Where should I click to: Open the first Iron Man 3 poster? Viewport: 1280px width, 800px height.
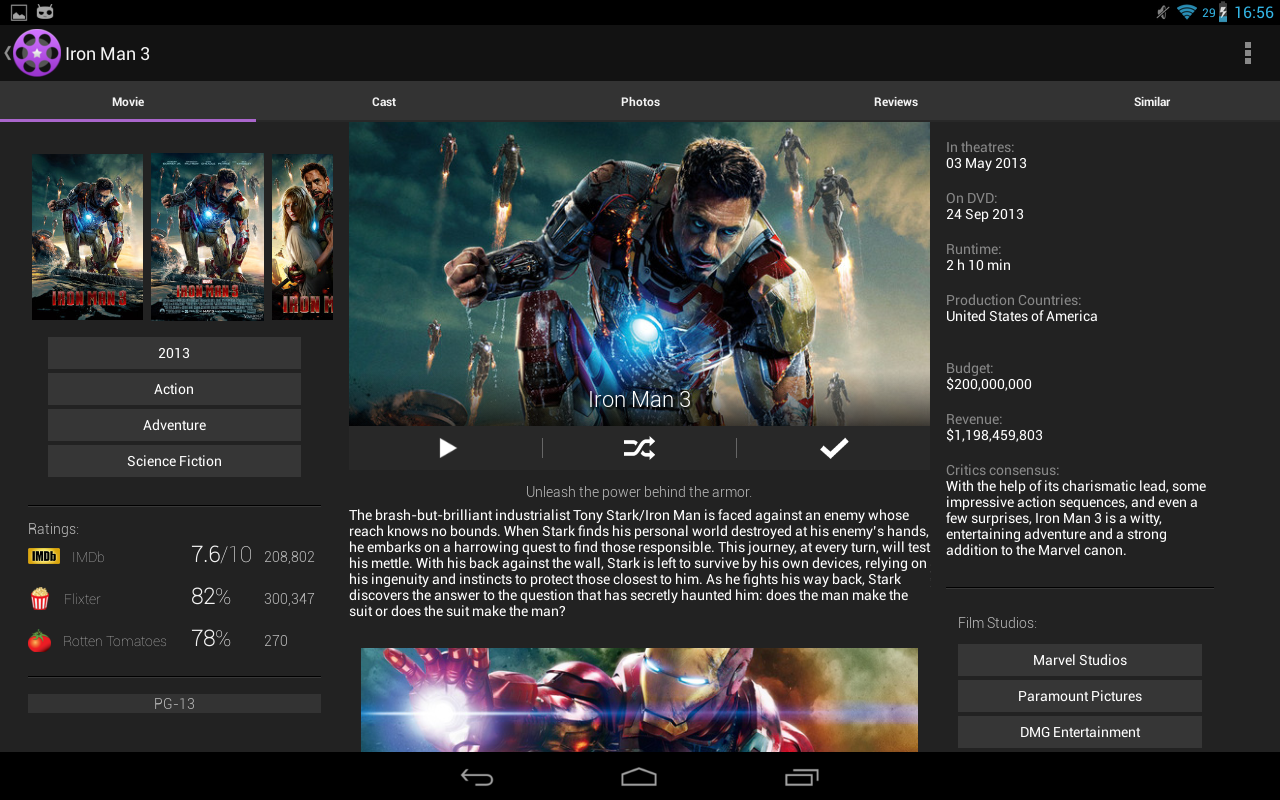88,237
